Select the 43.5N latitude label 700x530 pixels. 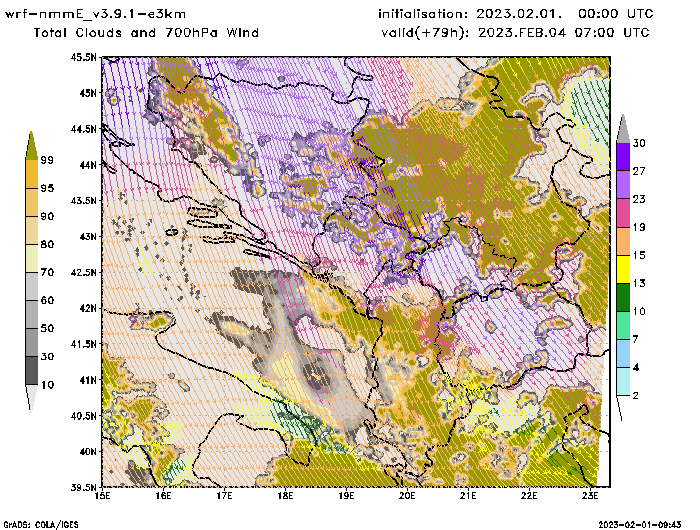pyautogui.click(x=83, y=200)
